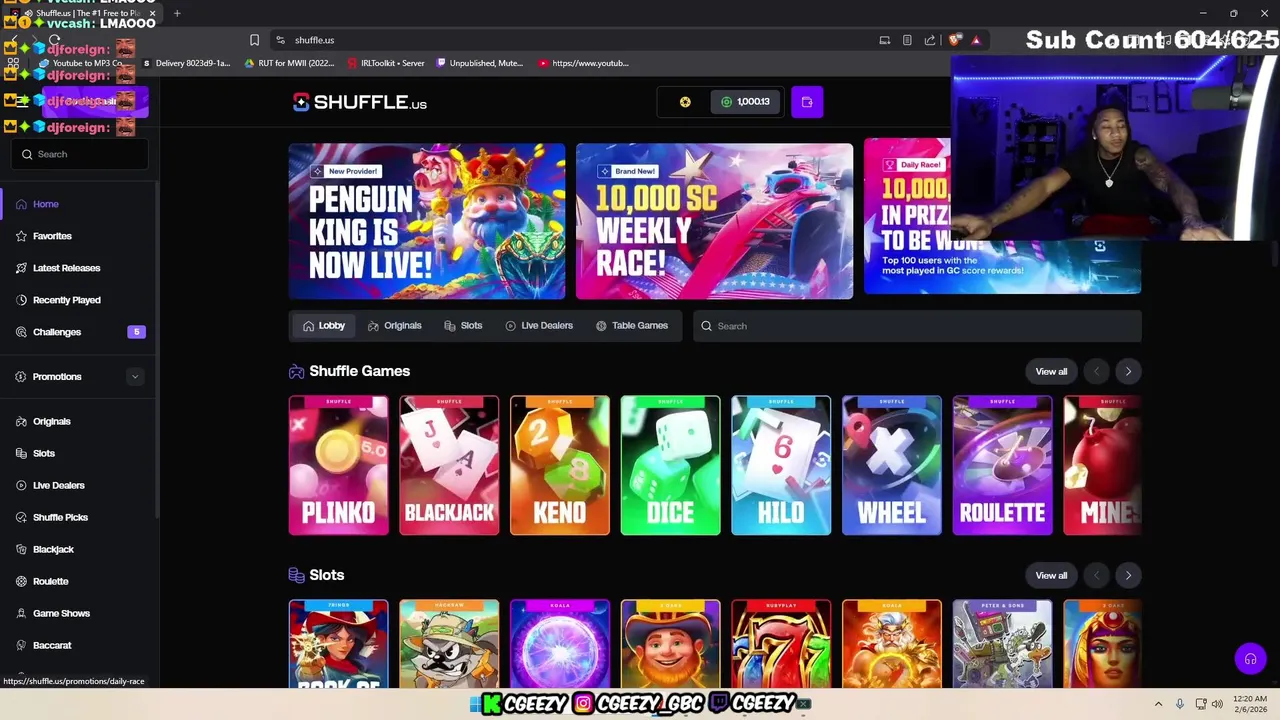Click the Slots sidebar icon
Viewport: 1280px width, 720px height.
tap(21, 454)
